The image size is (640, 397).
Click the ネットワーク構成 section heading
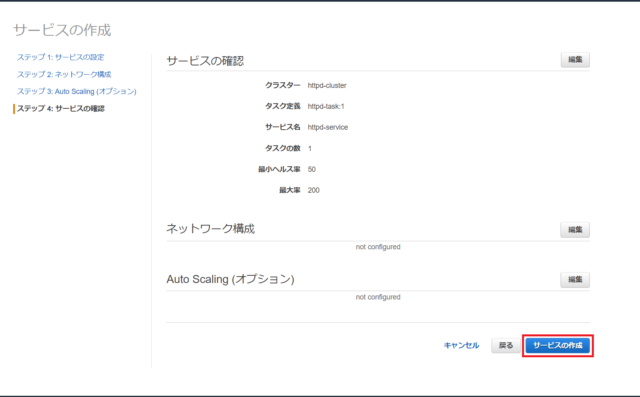[211, 228]
